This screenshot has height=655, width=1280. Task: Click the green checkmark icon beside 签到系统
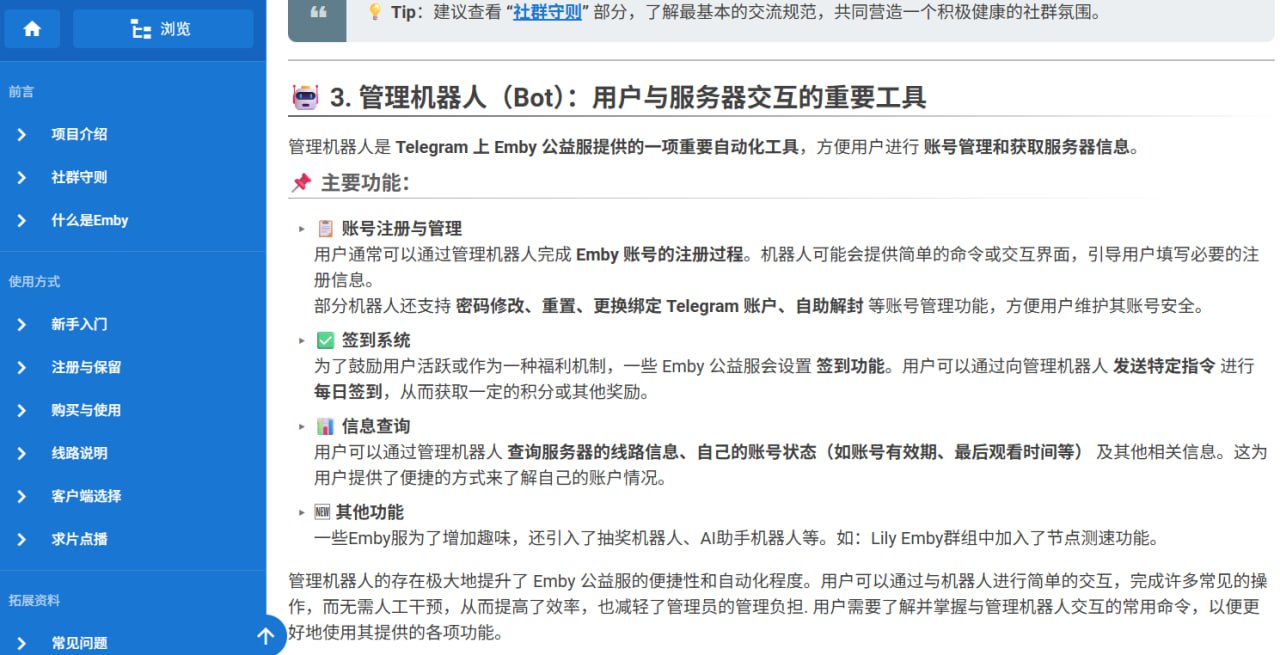[x=325, y=340]
